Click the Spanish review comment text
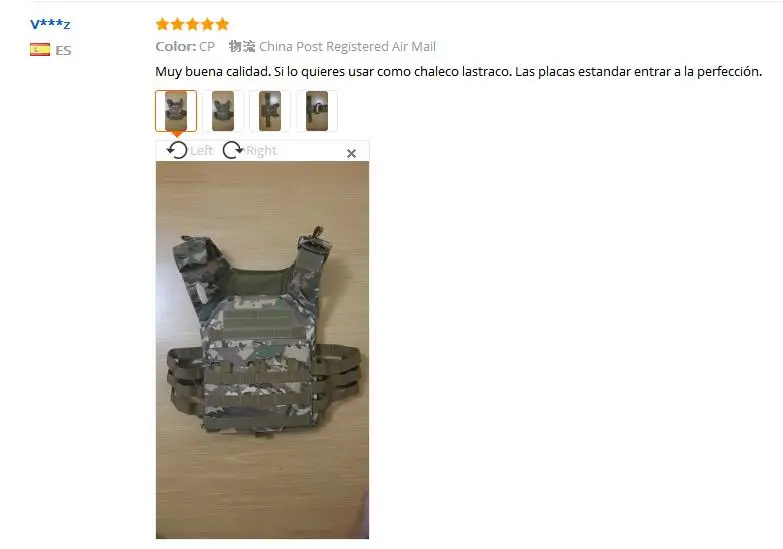The height and width of the screenshot is (549, 783). click(458, 71)
